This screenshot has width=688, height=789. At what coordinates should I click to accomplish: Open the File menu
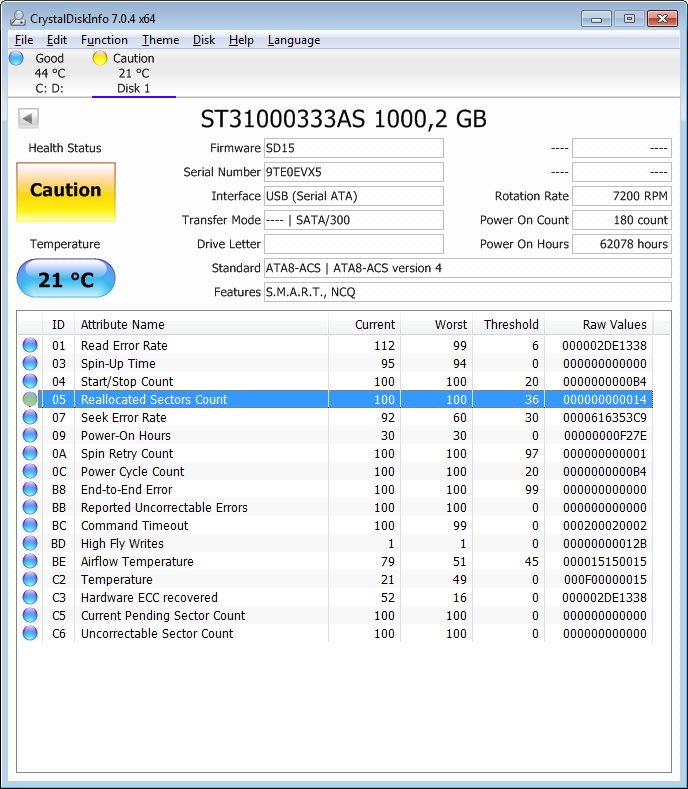[x=24, y=40]
